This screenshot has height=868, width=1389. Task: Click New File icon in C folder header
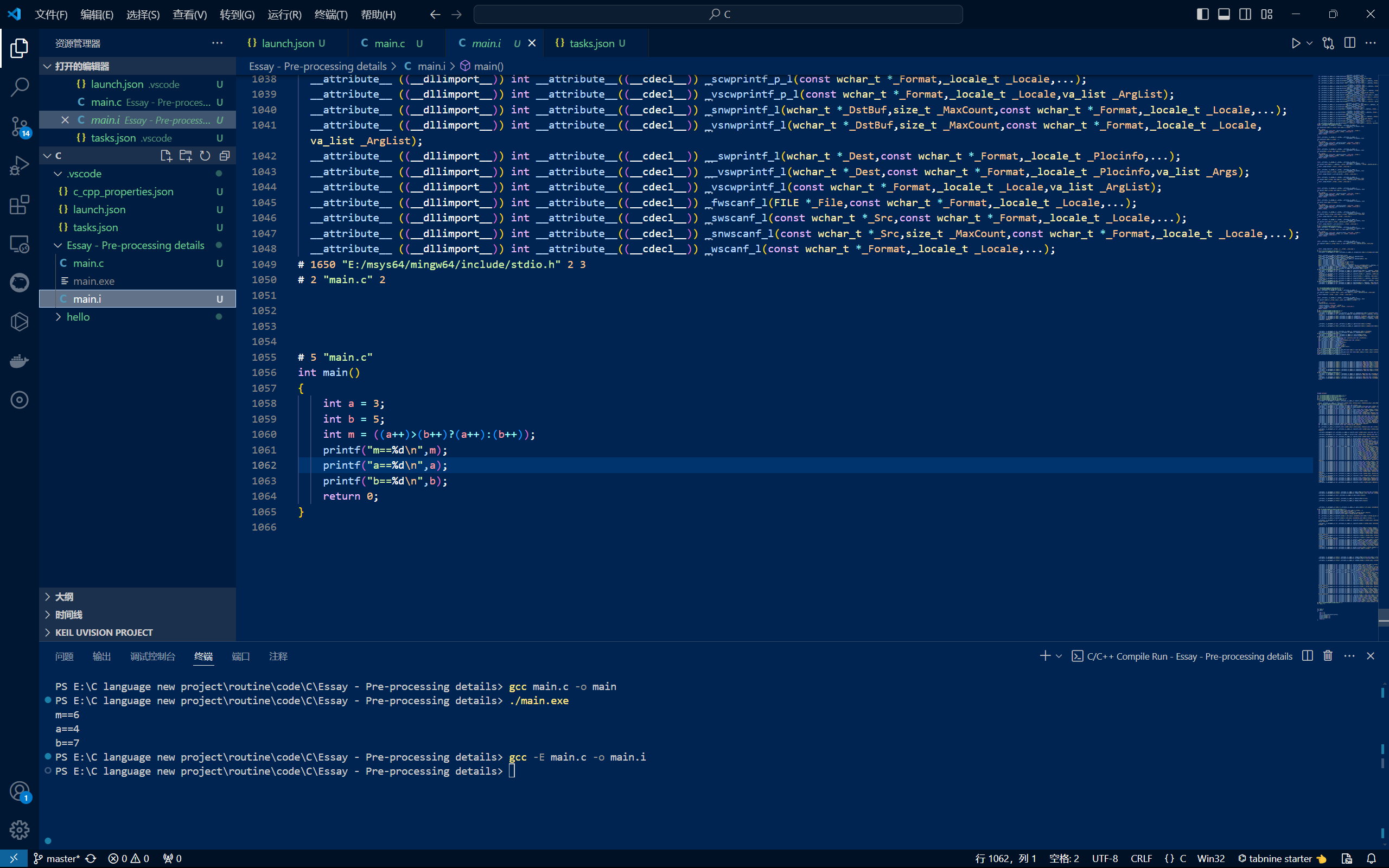pos(166,156)
